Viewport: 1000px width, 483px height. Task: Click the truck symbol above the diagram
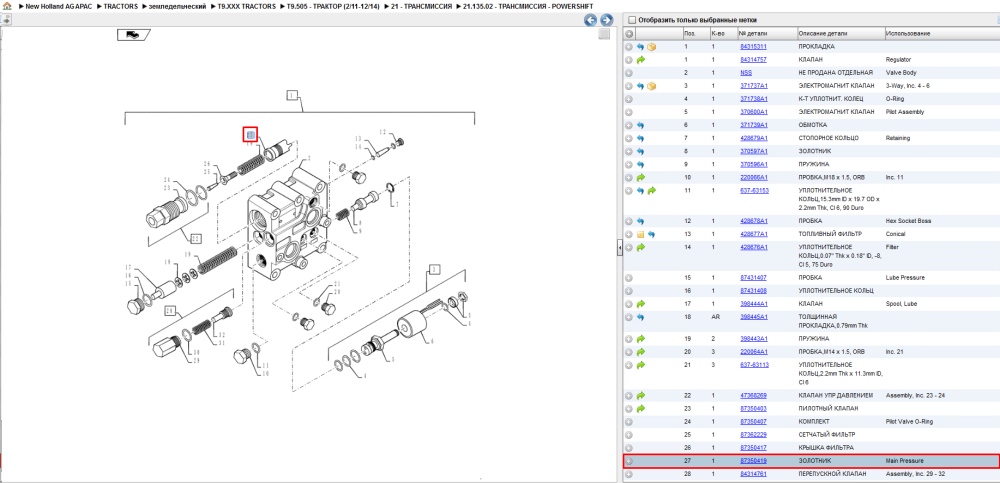133,35
